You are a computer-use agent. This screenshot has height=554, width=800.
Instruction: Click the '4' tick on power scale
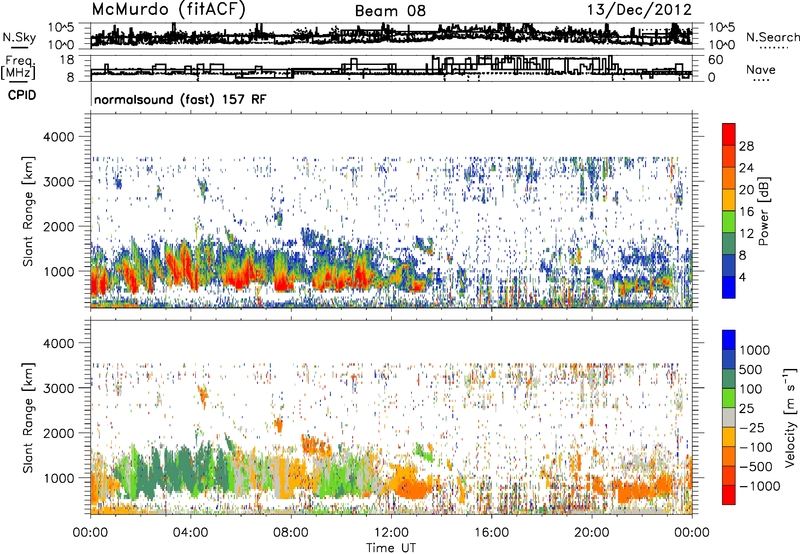(743, 277)
